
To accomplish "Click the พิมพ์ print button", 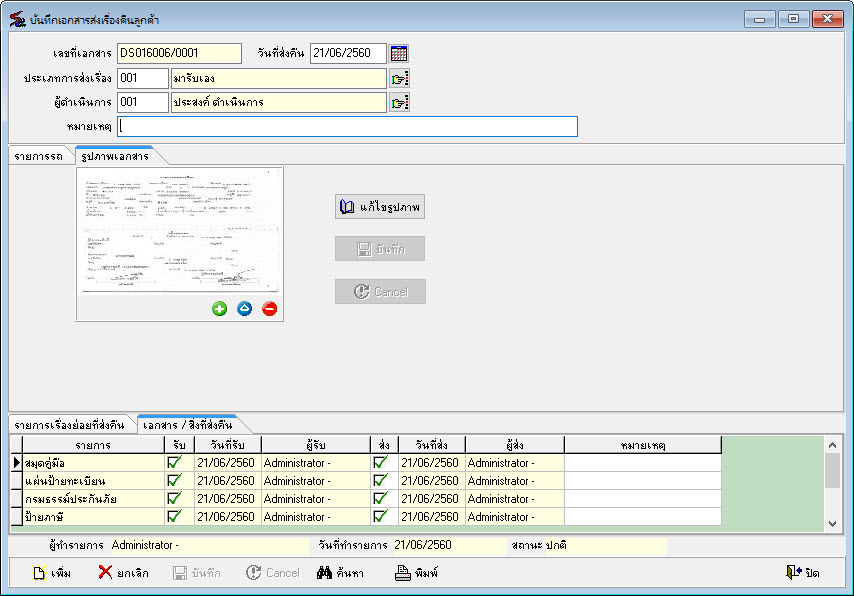I will point(417,573).
